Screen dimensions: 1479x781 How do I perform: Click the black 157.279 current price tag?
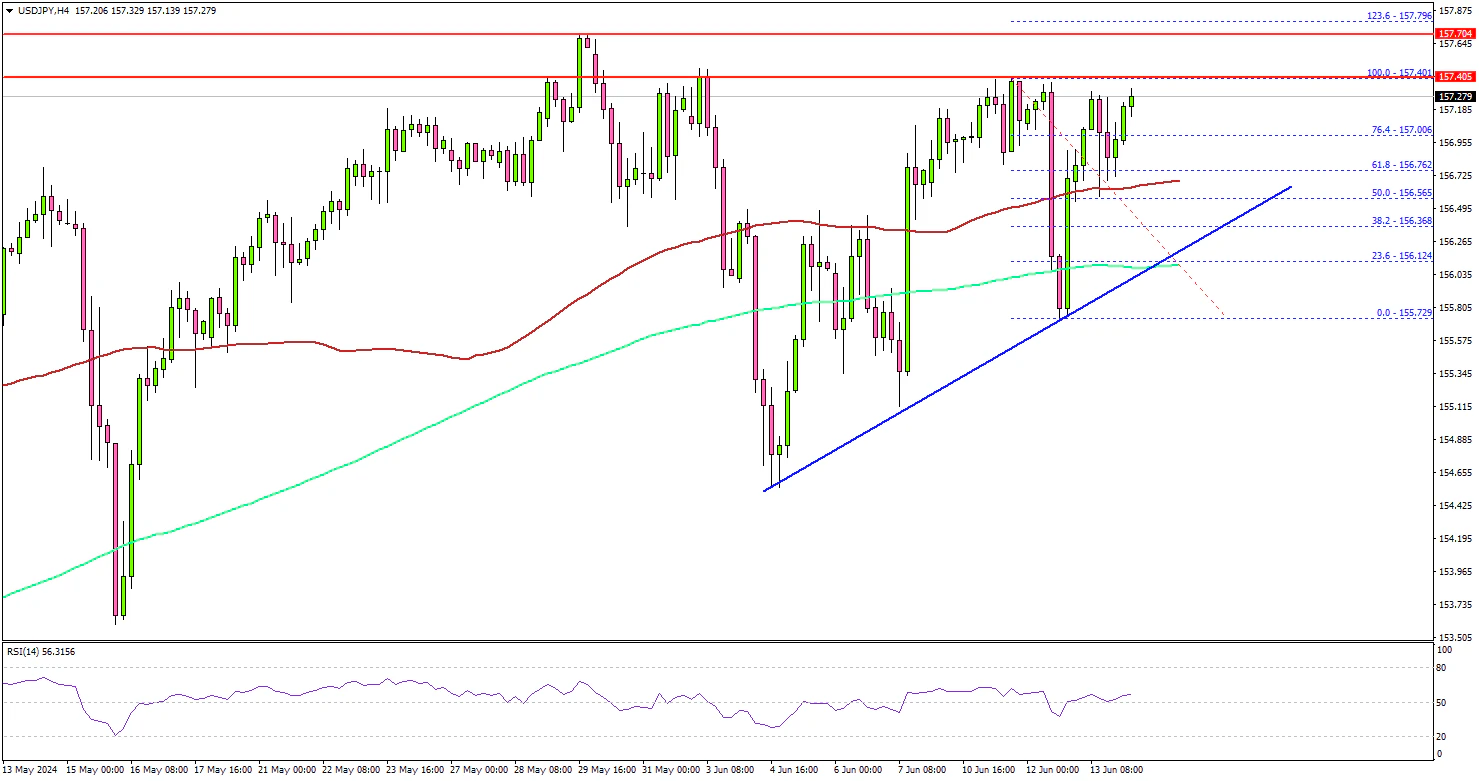1455,97
